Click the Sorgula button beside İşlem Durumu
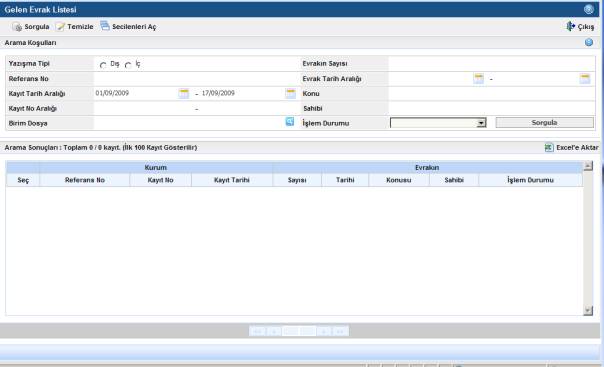604x367 pixels. (x=544, y=122)
